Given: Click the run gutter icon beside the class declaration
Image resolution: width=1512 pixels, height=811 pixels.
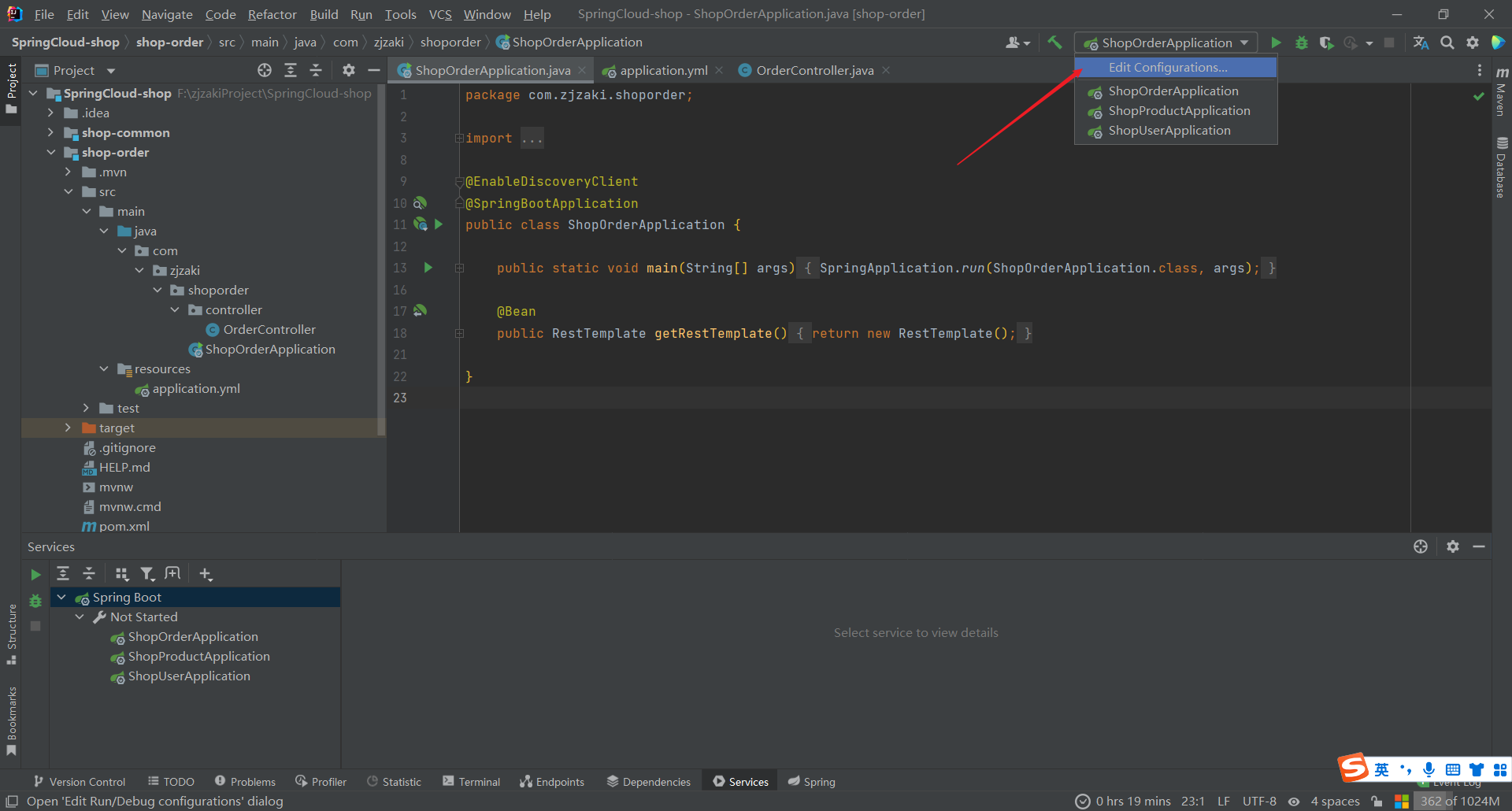Looking at the screenshot, I should 439,224.
